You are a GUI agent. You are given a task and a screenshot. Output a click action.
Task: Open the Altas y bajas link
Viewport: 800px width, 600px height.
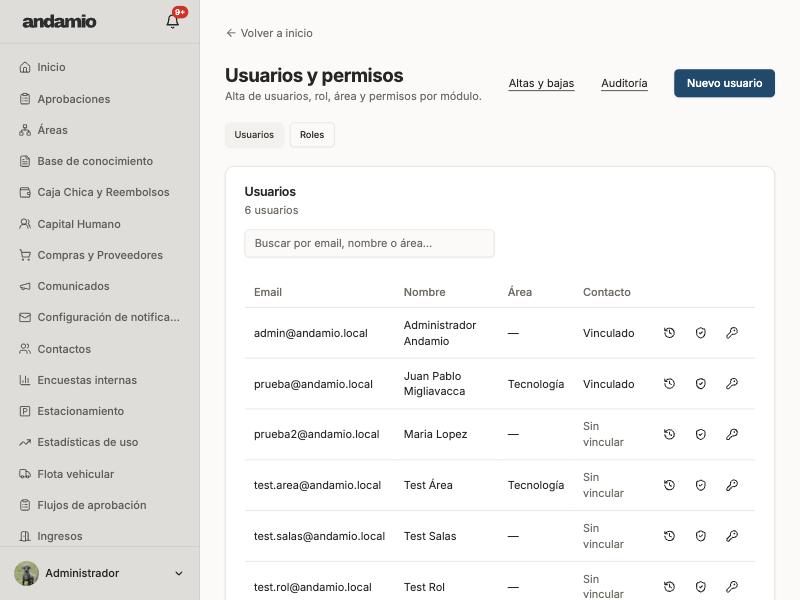pos(541,83)
